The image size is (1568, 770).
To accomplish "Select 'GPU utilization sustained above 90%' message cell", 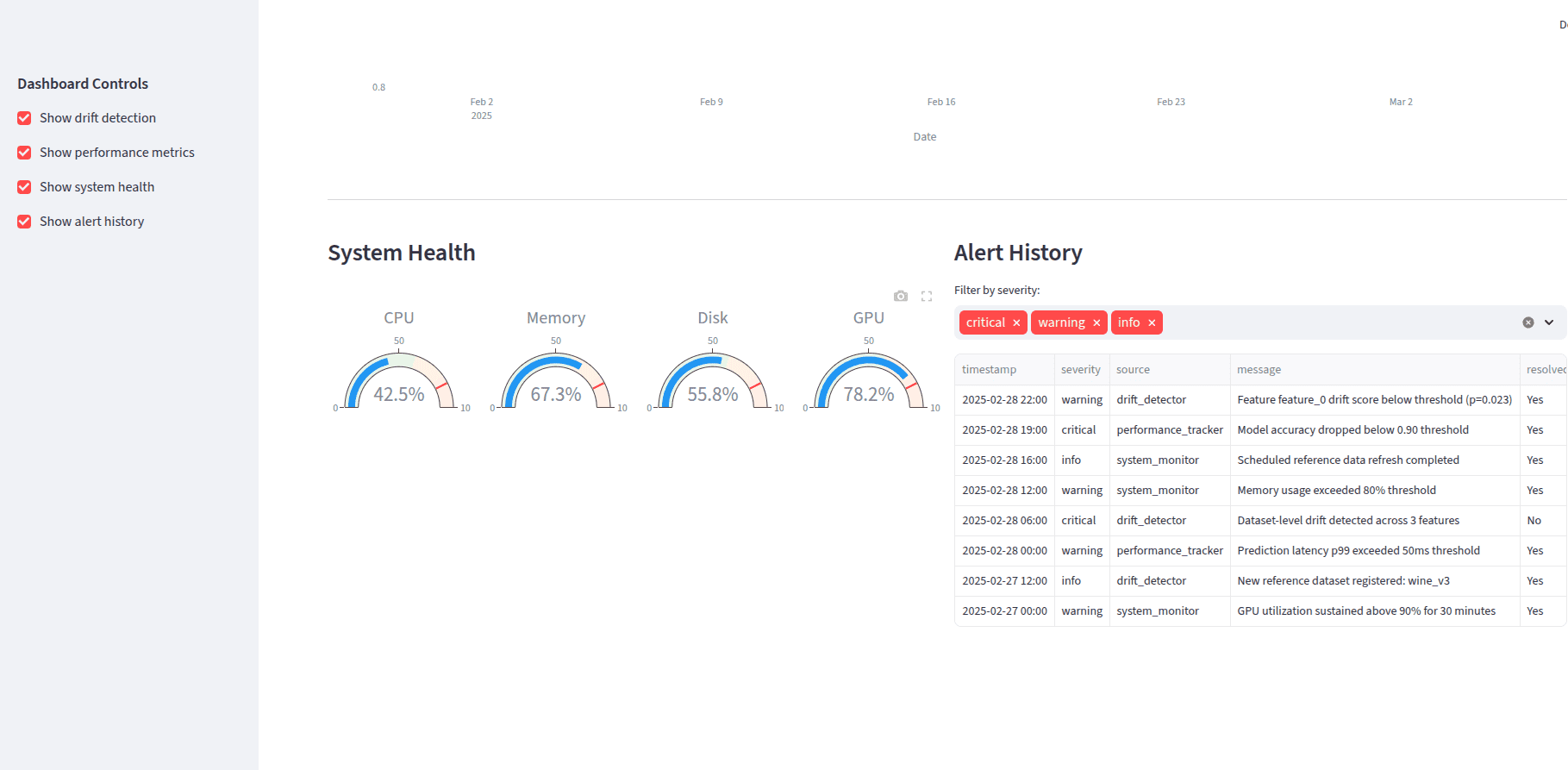I will [x=1375, y=611].
